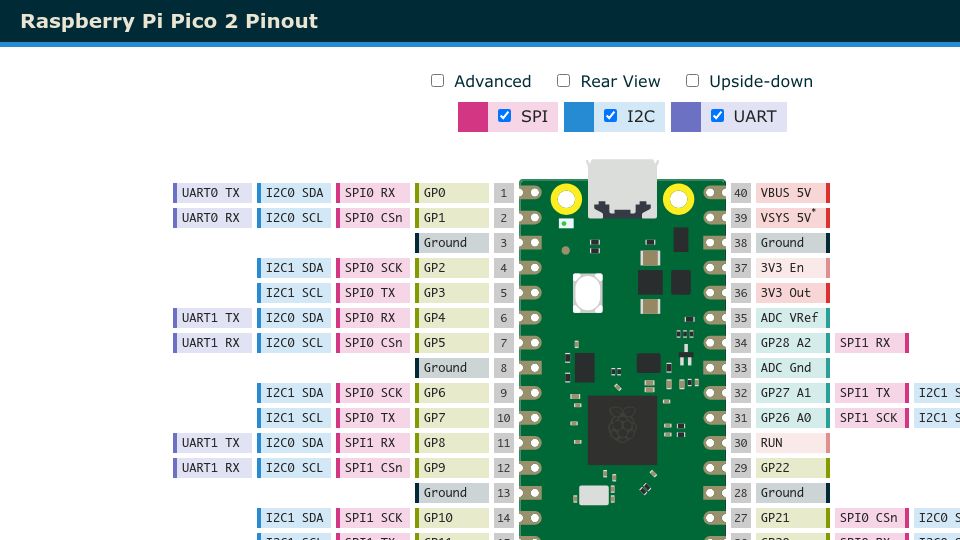Click the GP9 pin label
This screenshot has height=540, width=960.
point(452,468)
